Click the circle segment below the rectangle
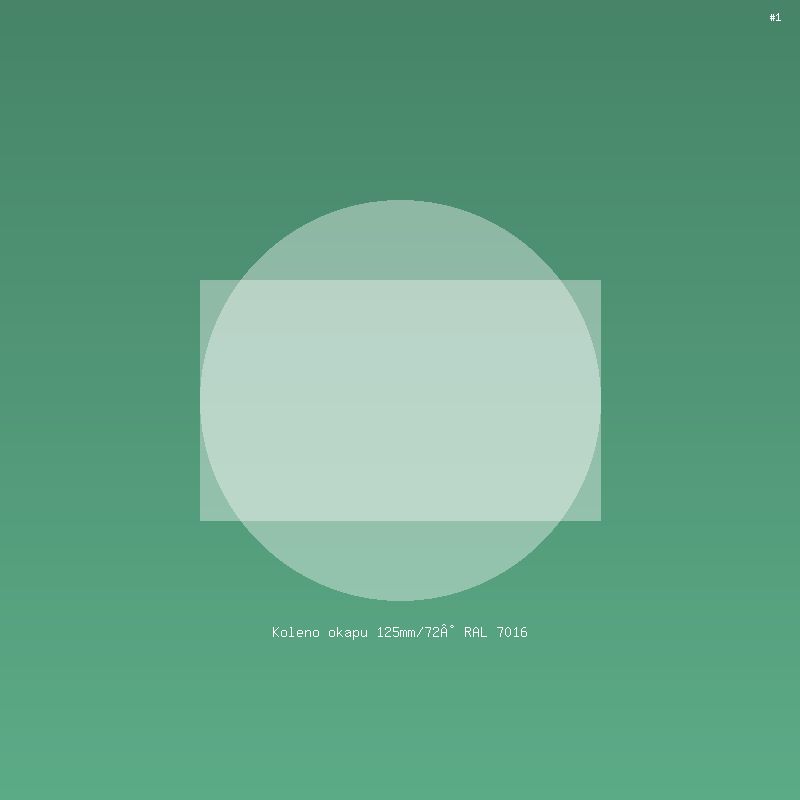 pos(400,560)
